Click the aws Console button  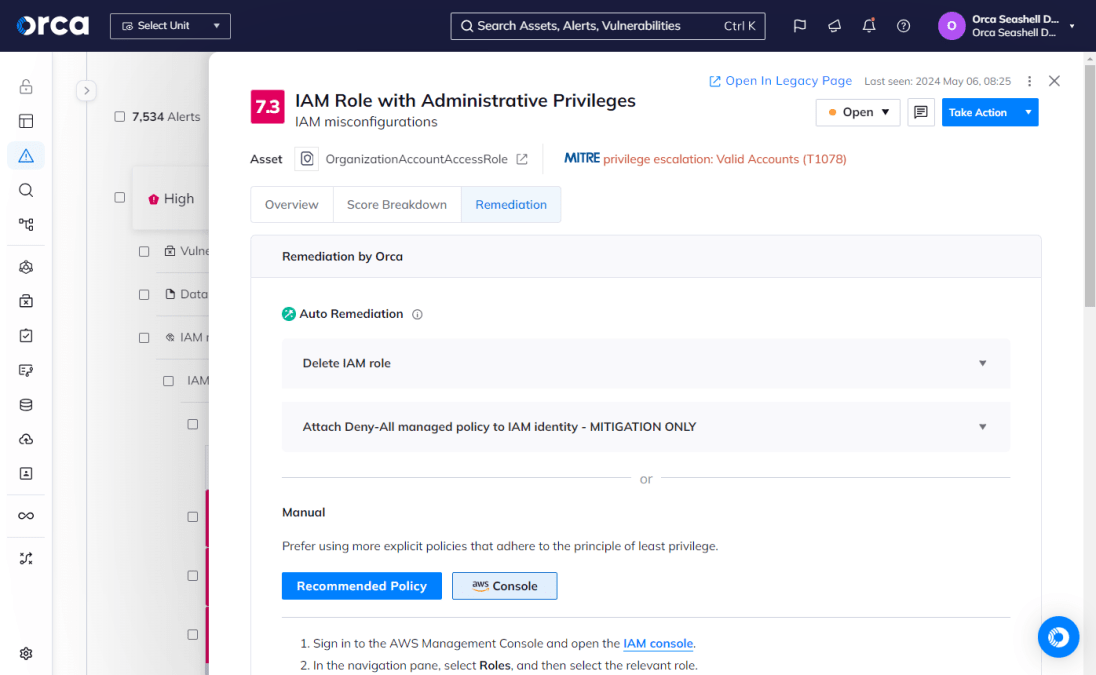point(505,586)
